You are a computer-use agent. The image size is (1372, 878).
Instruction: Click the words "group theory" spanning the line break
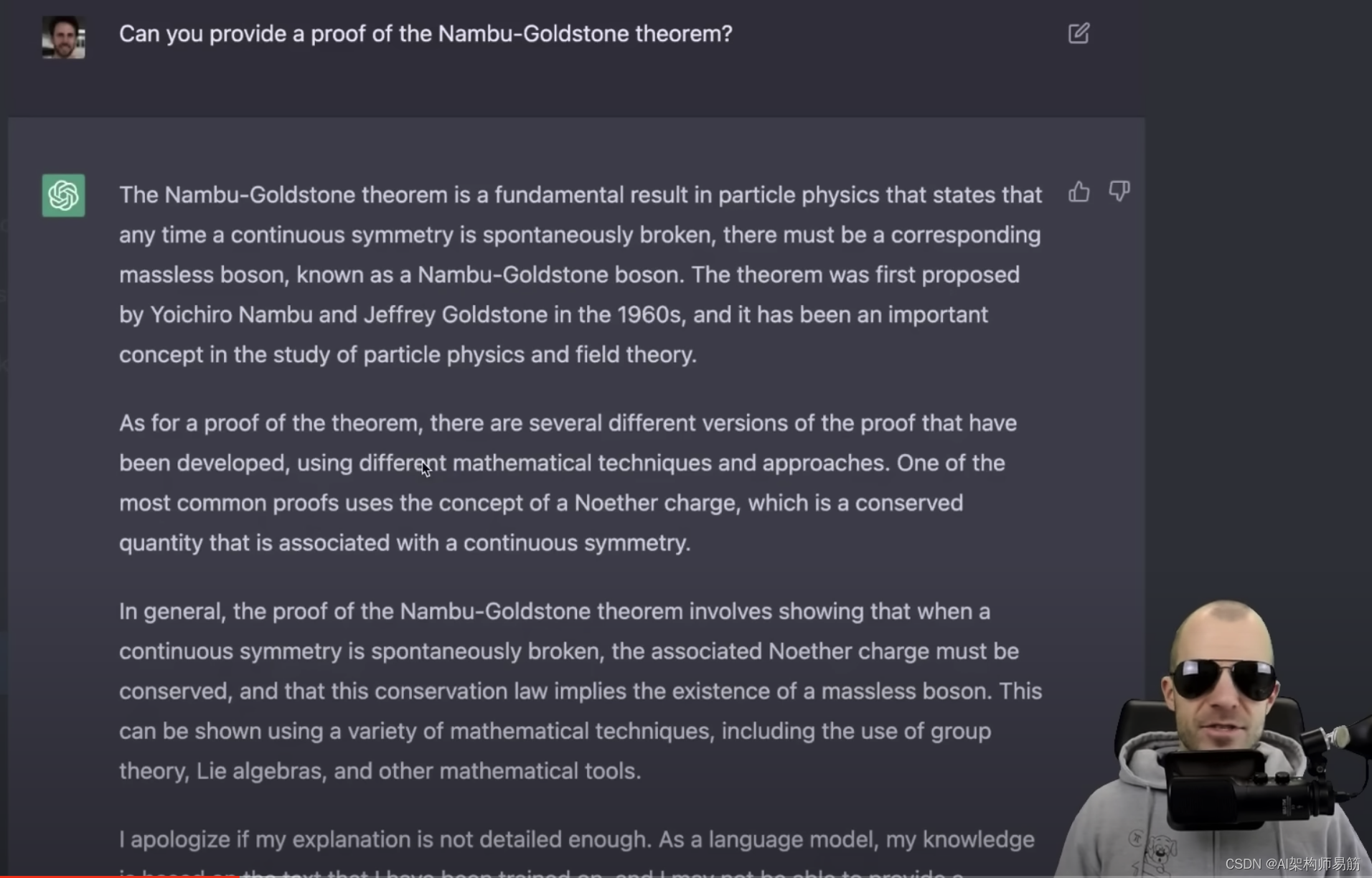(961, 732)
